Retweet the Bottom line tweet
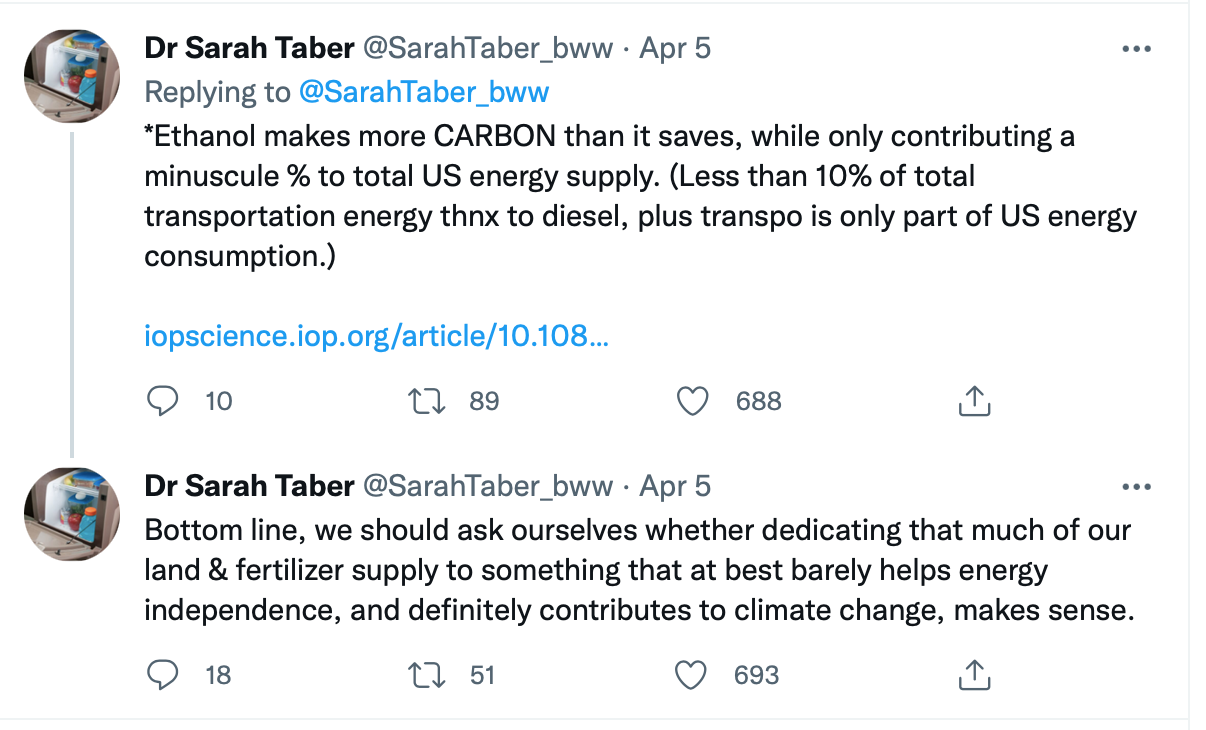Screen dimensions: 1206x730 [428, 675]
